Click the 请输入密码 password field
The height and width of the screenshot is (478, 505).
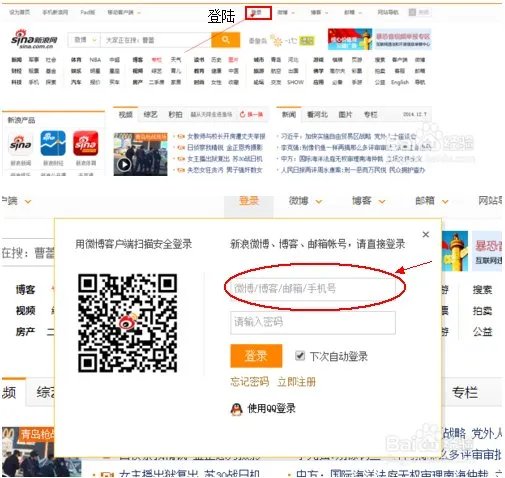pyautogui.click(x=313, y=323)
